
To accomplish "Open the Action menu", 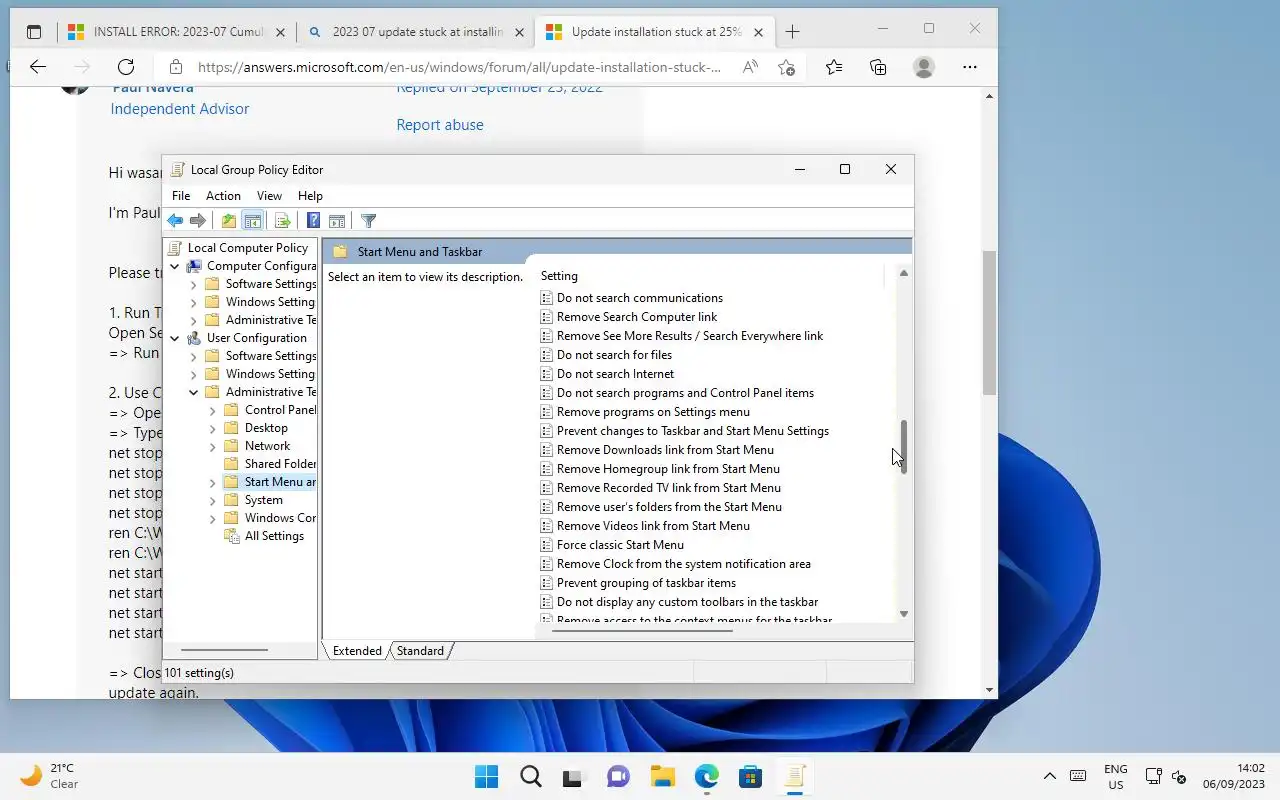I will 223,196.
